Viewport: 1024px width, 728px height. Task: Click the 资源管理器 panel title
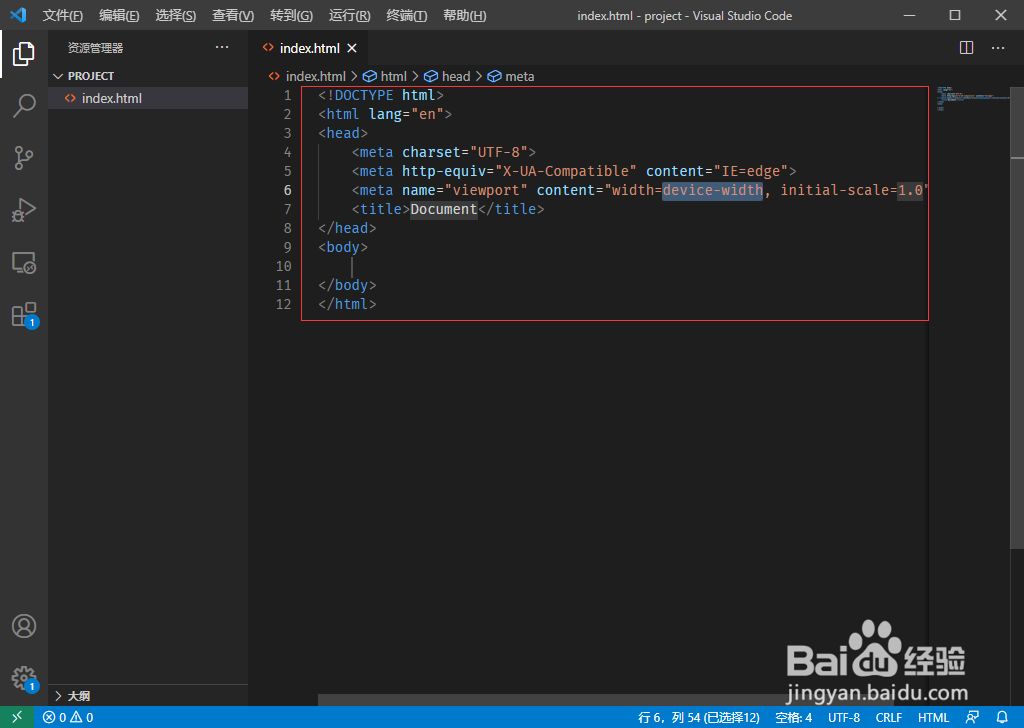(95, 48)
